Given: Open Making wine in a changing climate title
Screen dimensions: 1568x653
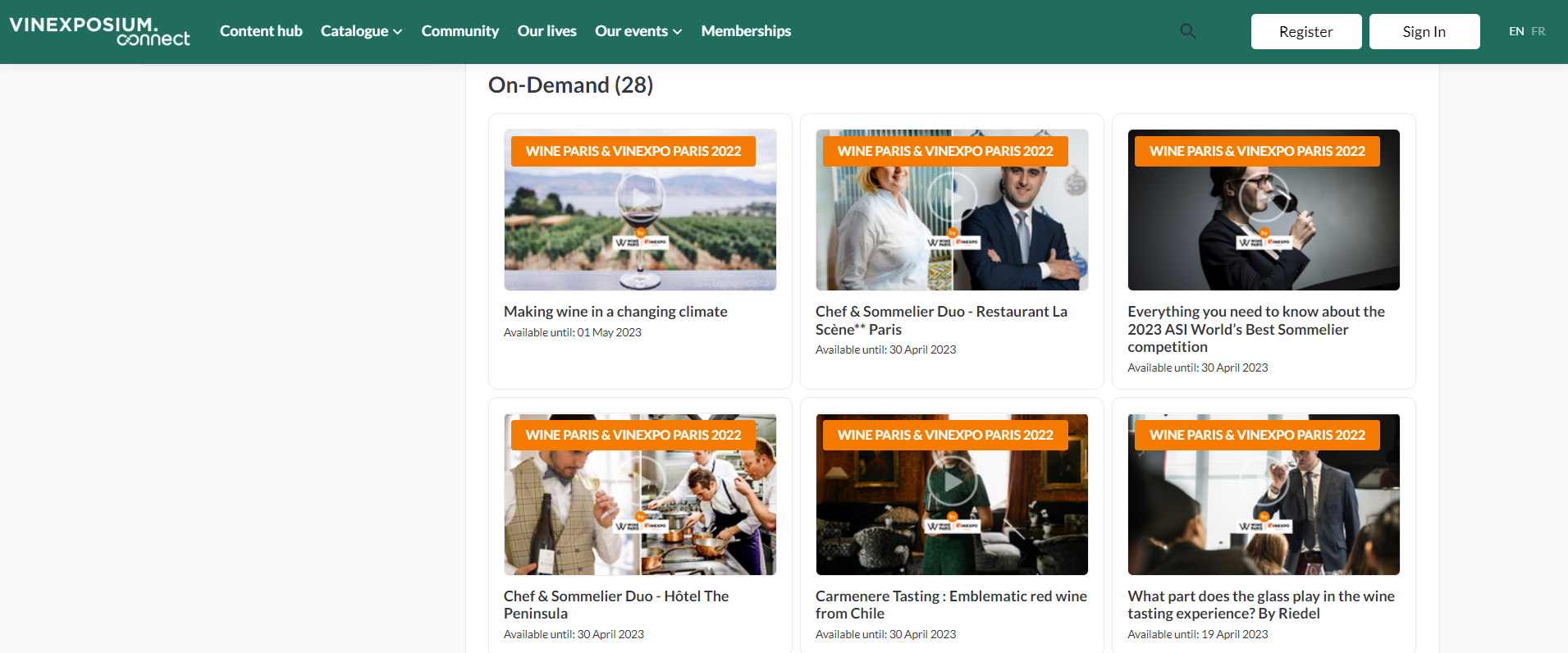Looking at the screenshot, I should 615,312.
